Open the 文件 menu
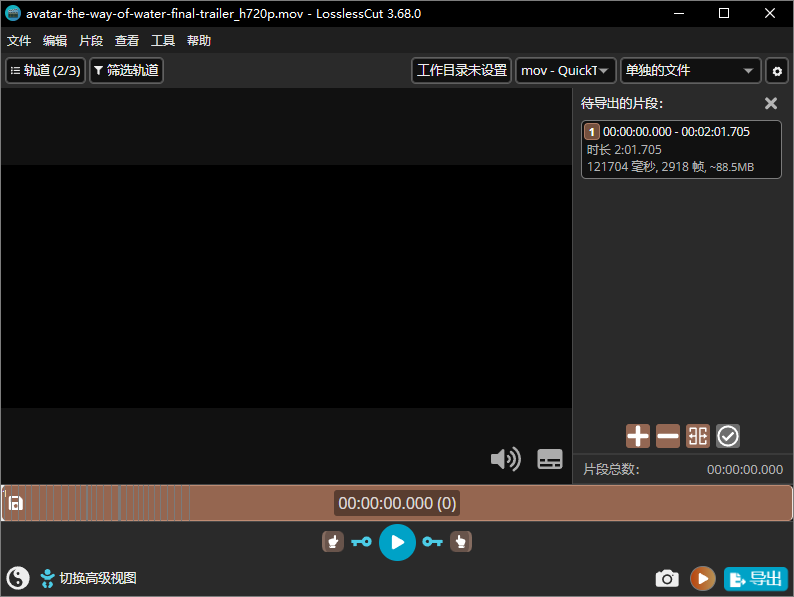 tap(19, 41)
